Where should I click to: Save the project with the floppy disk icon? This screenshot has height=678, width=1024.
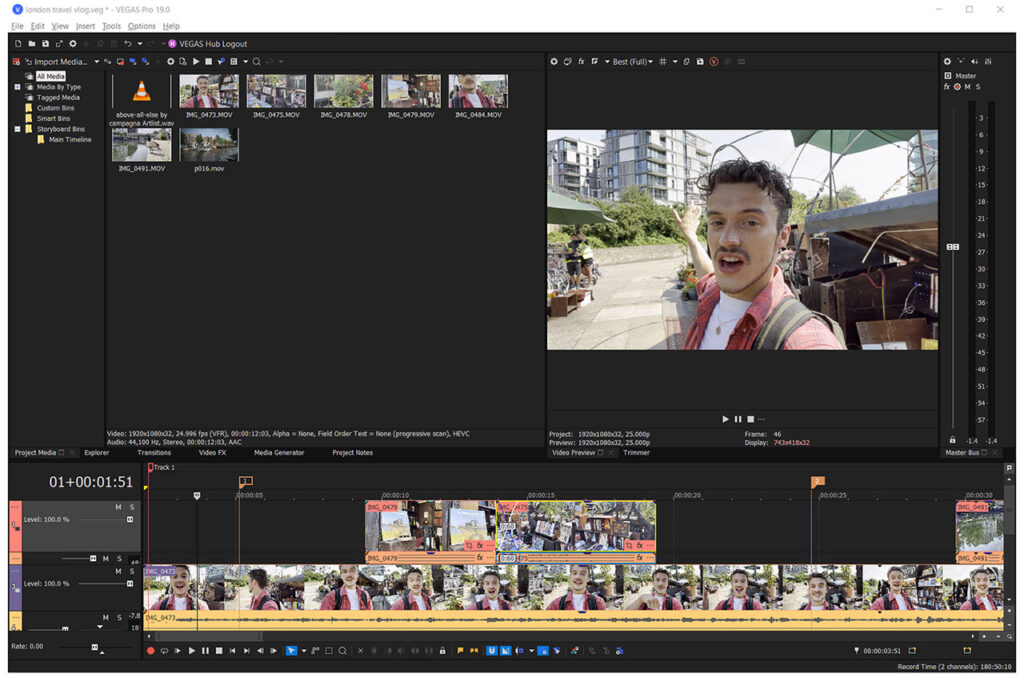[x=45, y=44]
